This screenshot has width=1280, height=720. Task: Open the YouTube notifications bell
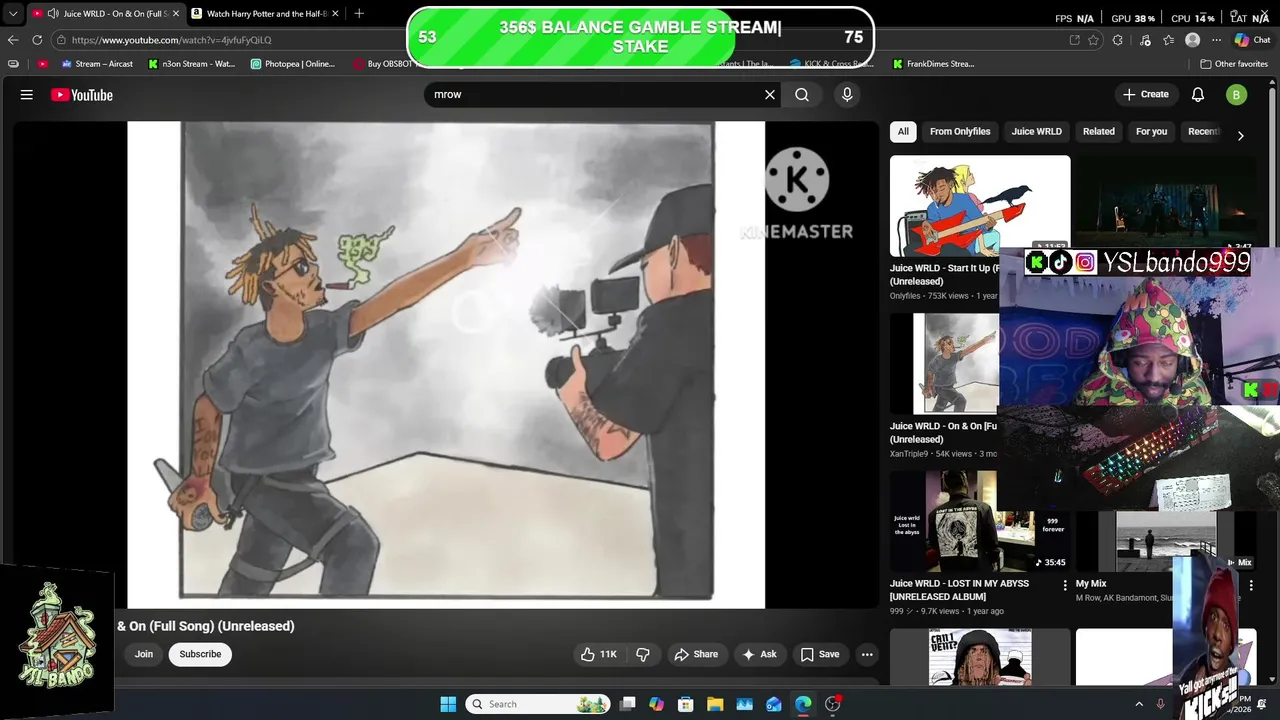[x=1198, y=95]
